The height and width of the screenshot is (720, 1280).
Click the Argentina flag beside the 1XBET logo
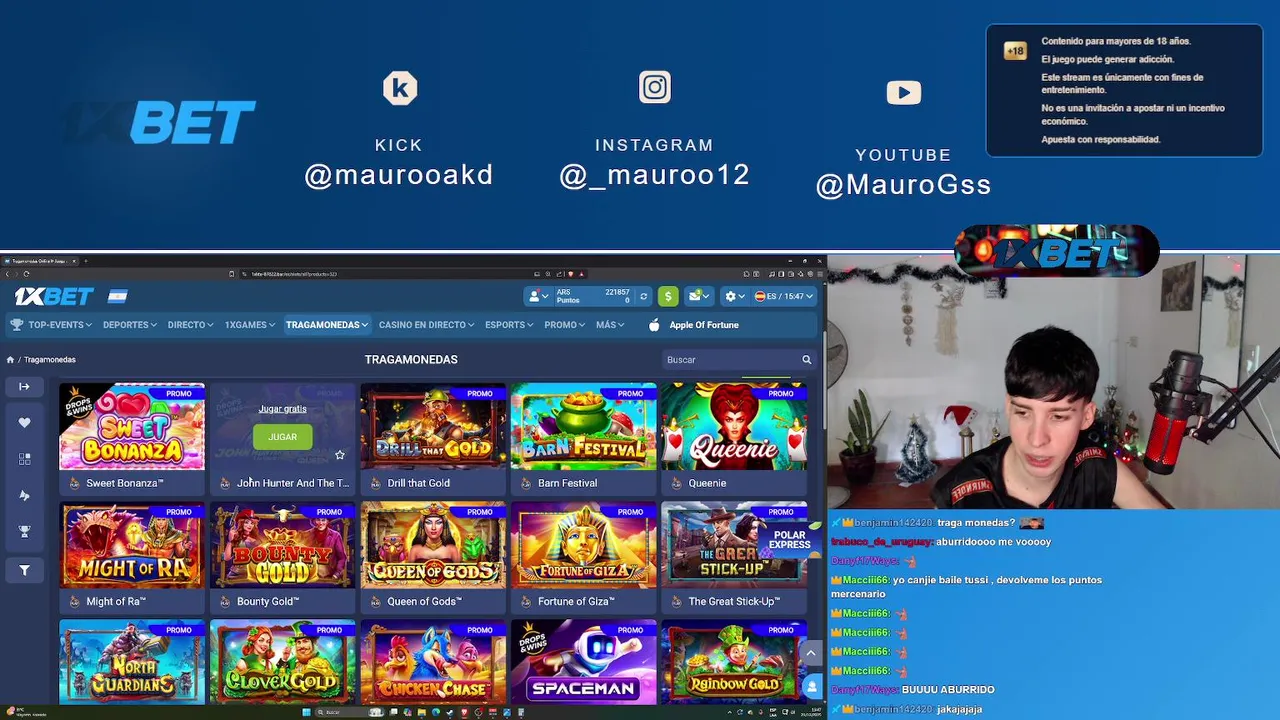pos(117,296)
